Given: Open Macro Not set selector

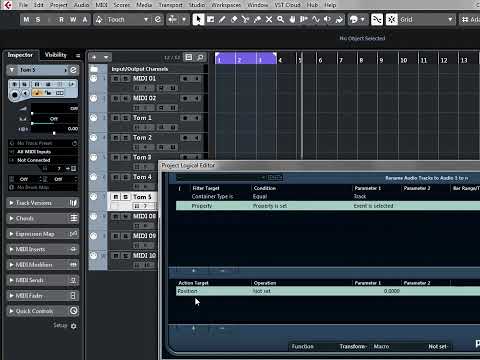Looking at the screenshot, I should click(437, 347).
